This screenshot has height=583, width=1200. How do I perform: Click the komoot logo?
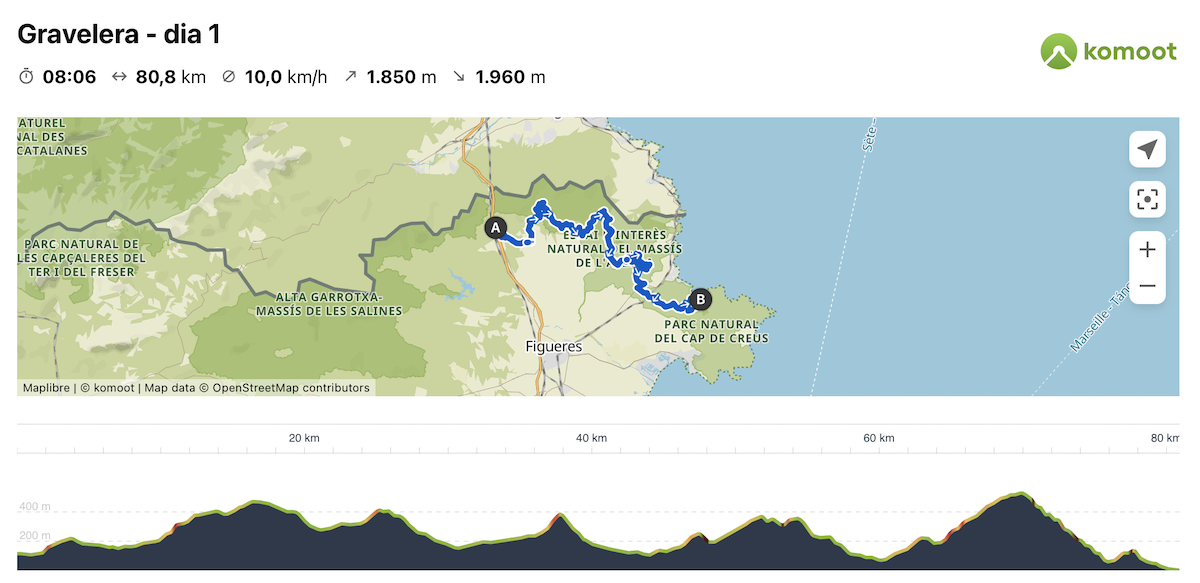(x=1108, y=51)
